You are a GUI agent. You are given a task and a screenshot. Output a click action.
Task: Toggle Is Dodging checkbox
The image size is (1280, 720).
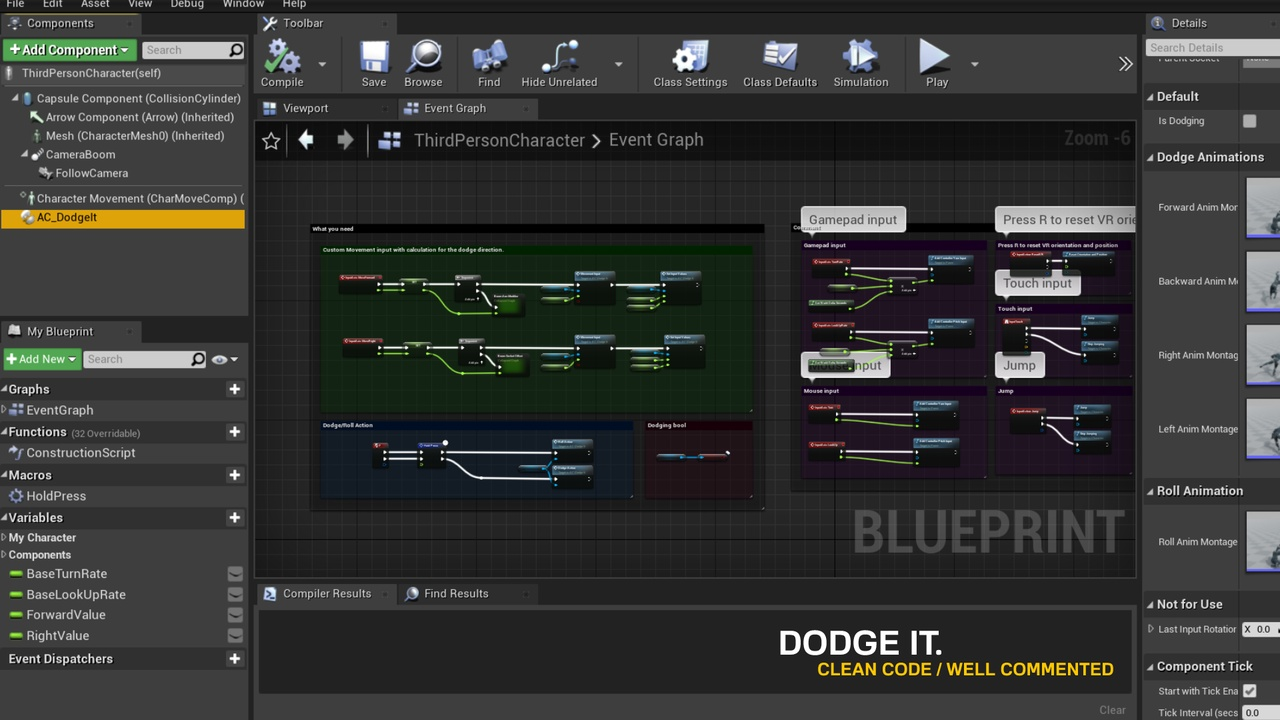tap(1249, 121)
